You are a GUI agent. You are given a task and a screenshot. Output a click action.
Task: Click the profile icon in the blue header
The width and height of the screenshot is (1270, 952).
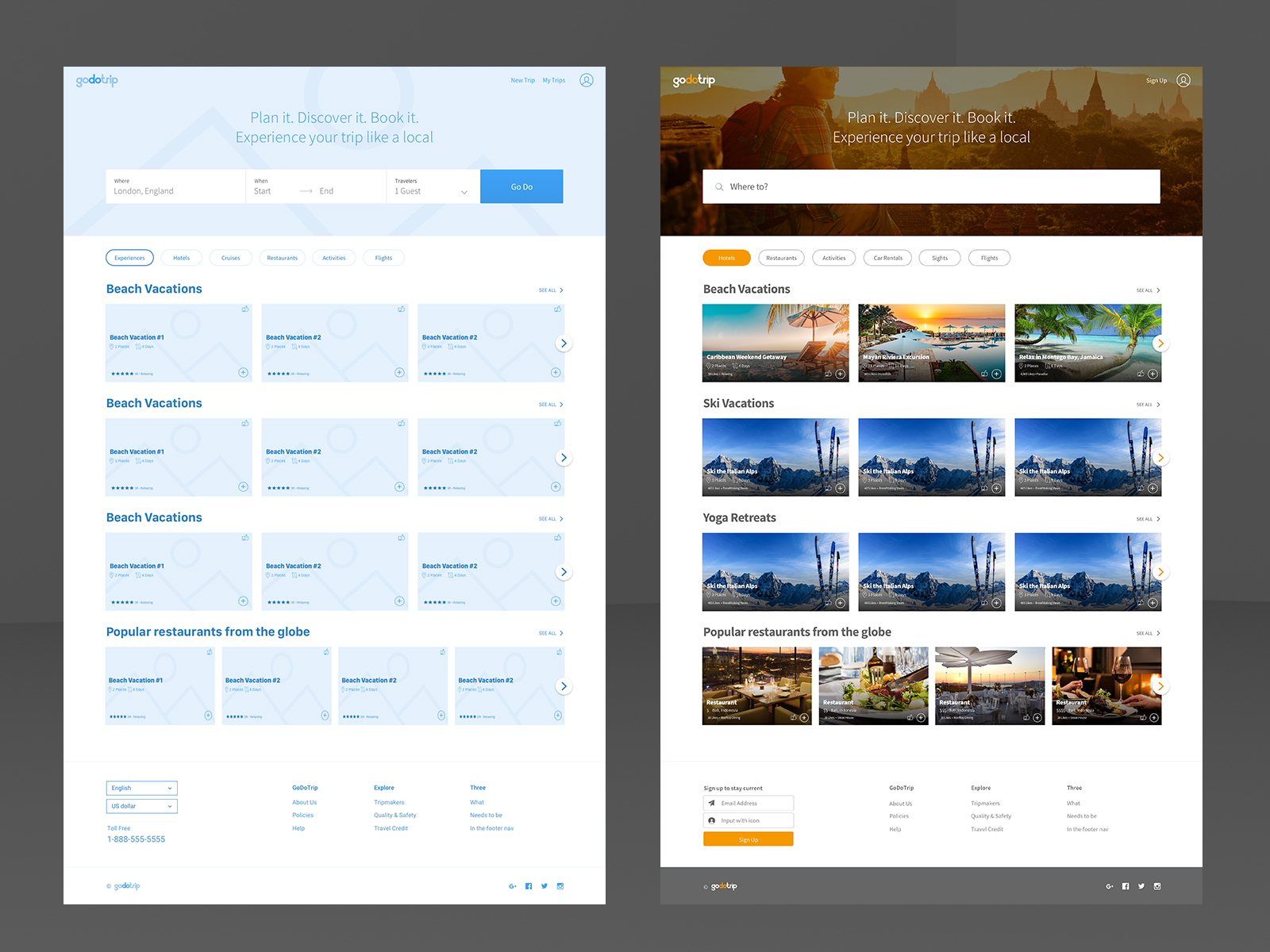(x=586, y=80)
